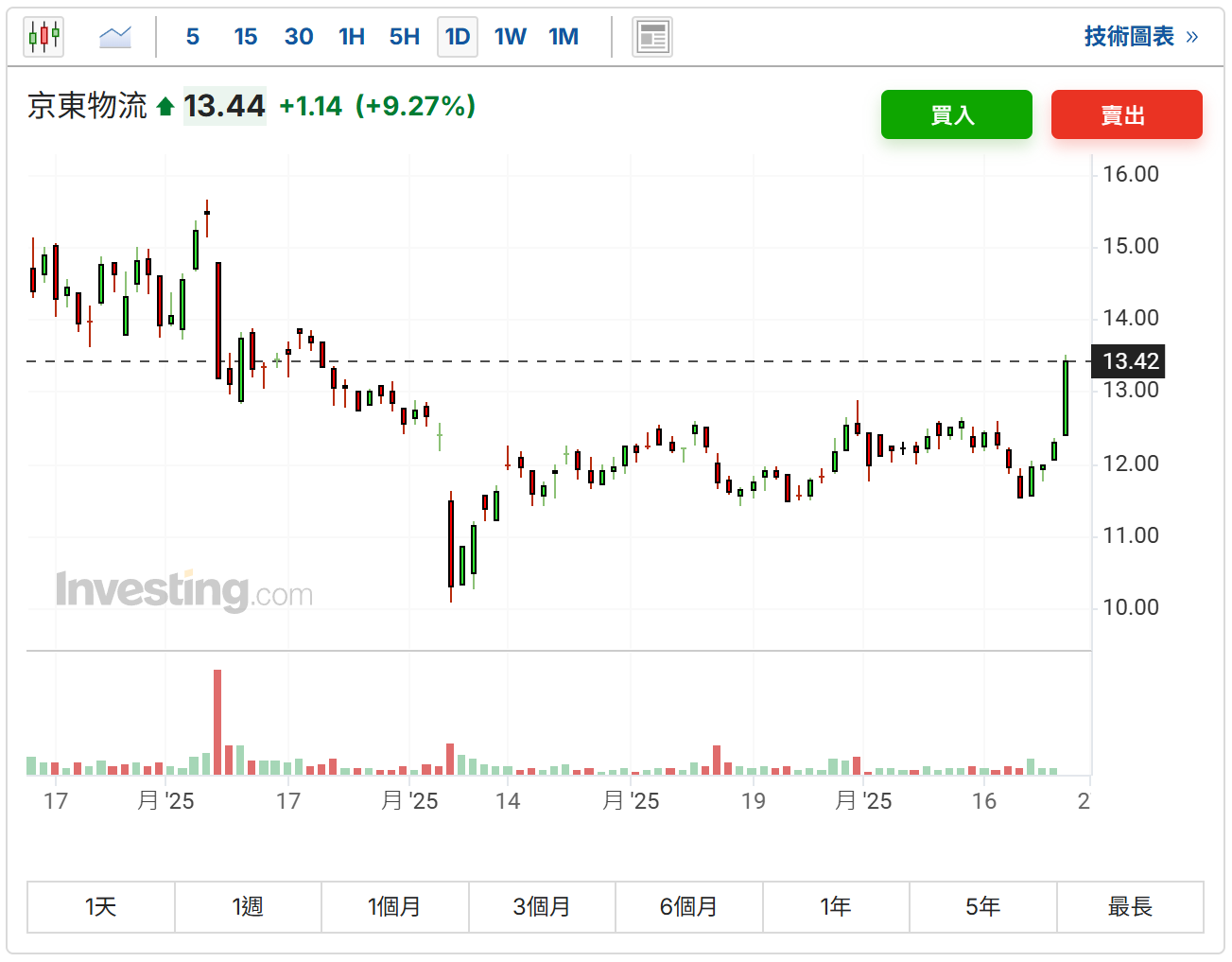The width and height of the screenshot is (1232, 962).
Task: Choose the 3個月 time range
Action: click(542, 907)
